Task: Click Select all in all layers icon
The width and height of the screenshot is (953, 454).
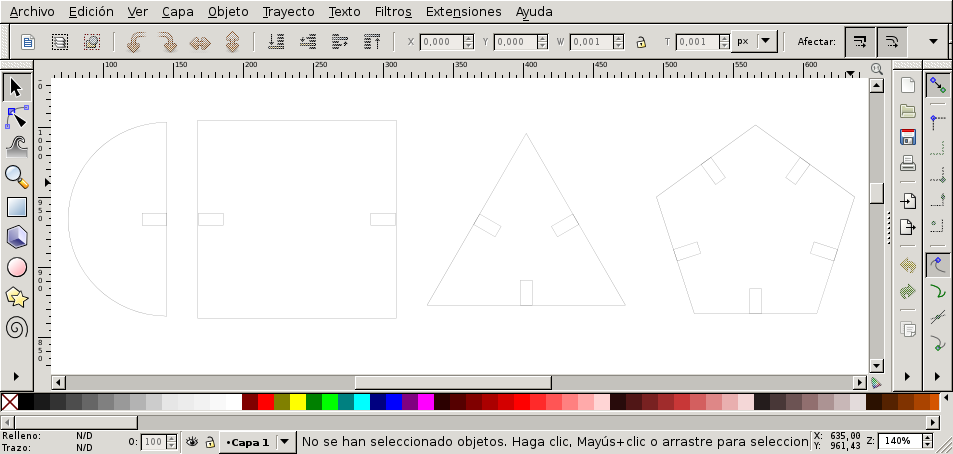Action: tap(60, 42)
